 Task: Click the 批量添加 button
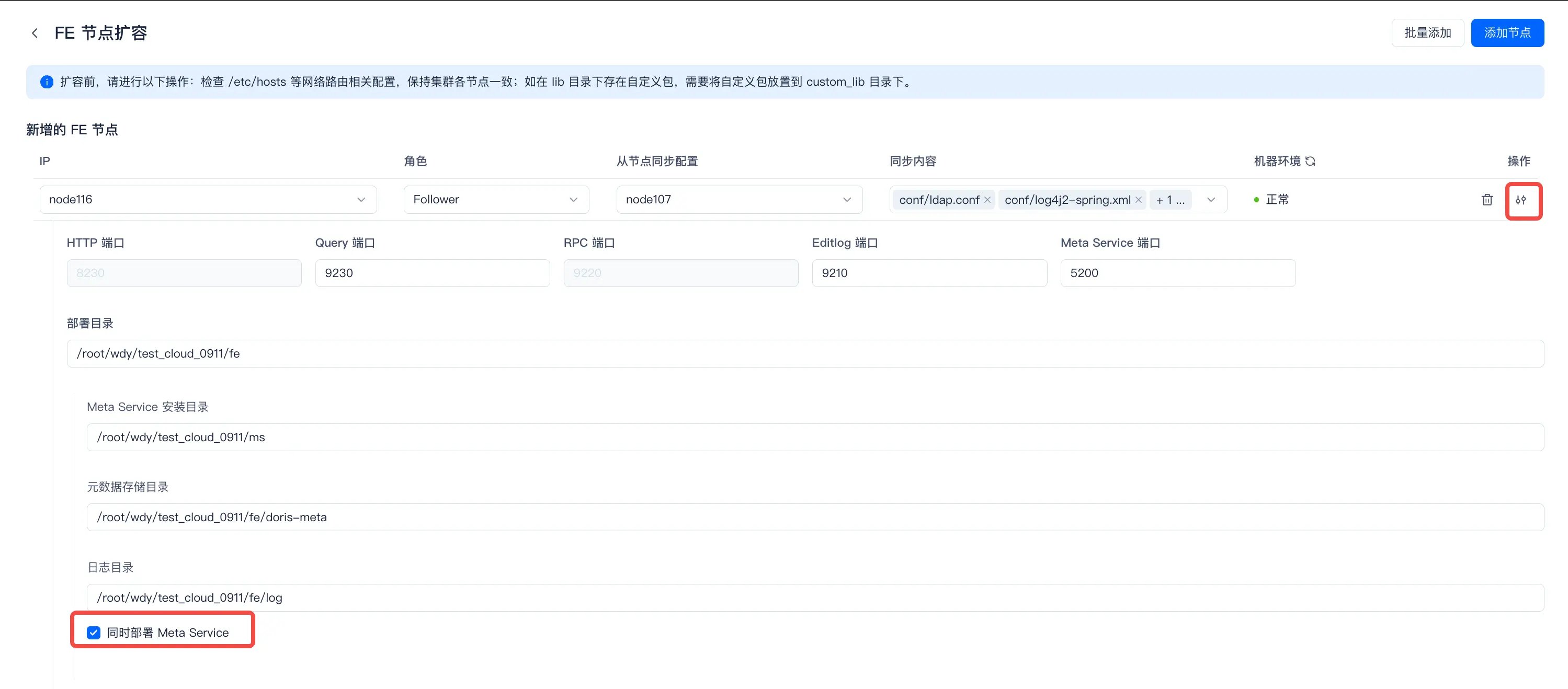pos(1427,33)
